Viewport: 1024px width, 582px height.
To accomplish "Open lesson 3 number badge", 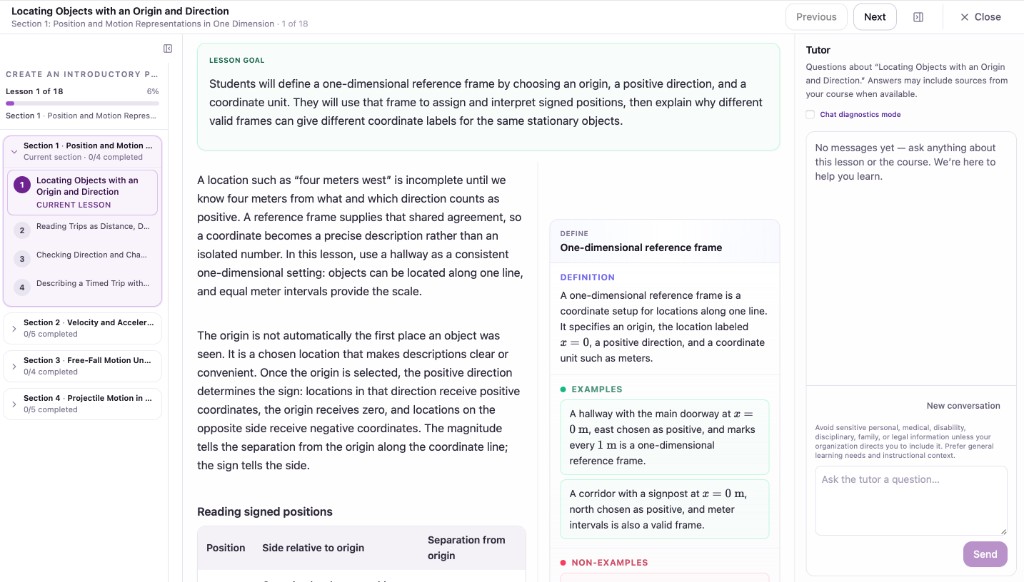I will (22, 259).
